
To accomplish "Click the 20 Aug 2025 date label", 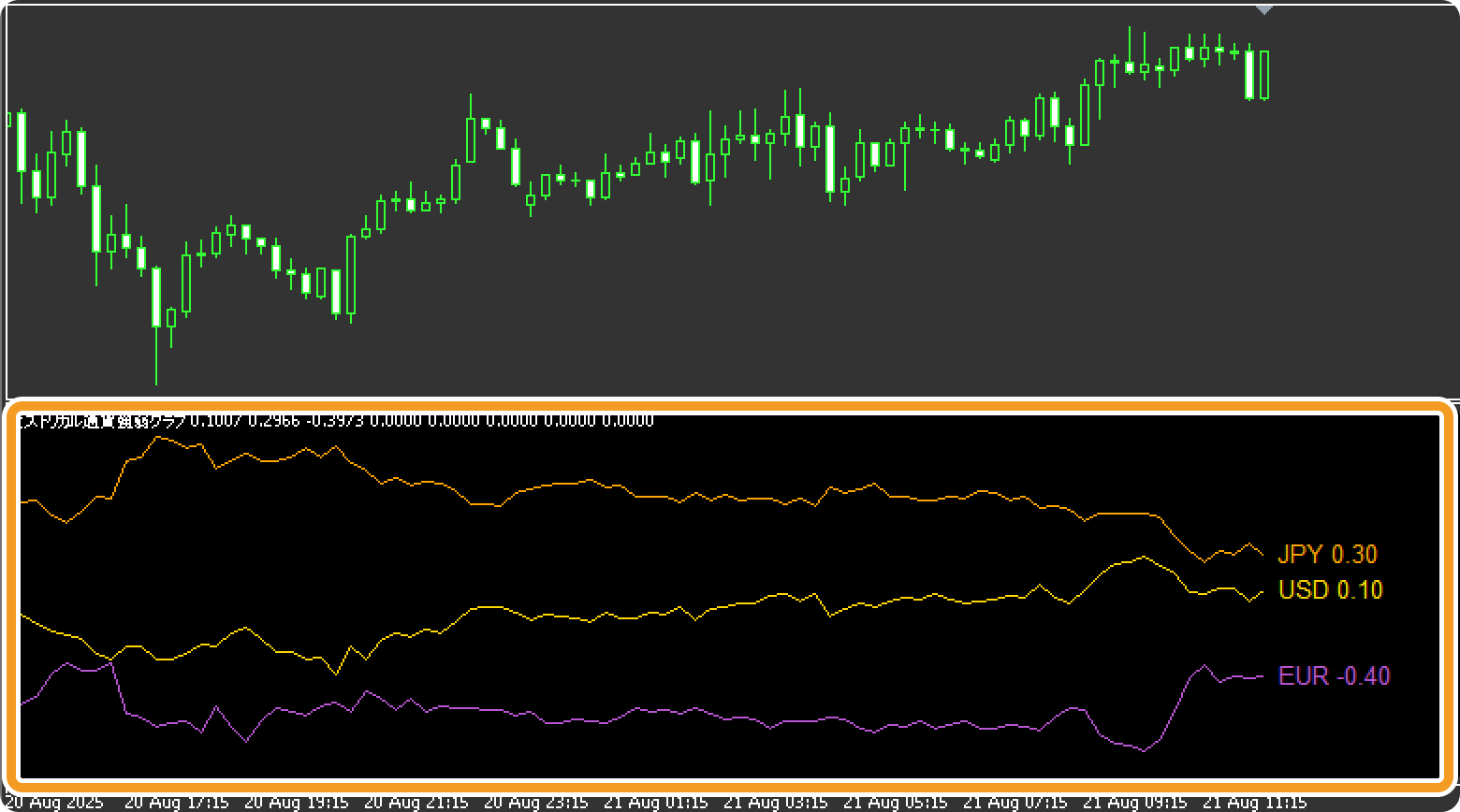I will 55,803.
